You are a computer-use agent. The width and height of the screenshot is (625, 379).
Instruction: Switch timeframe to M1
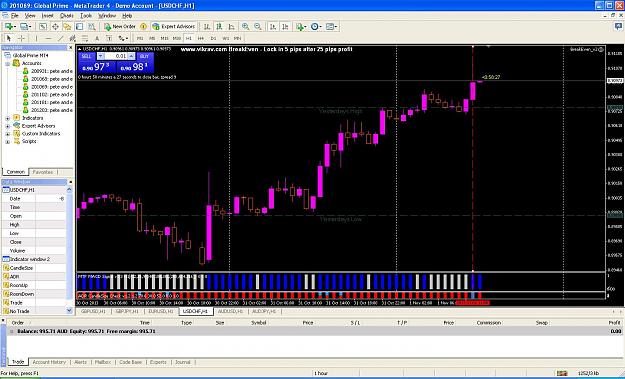[x=140, y=38]
